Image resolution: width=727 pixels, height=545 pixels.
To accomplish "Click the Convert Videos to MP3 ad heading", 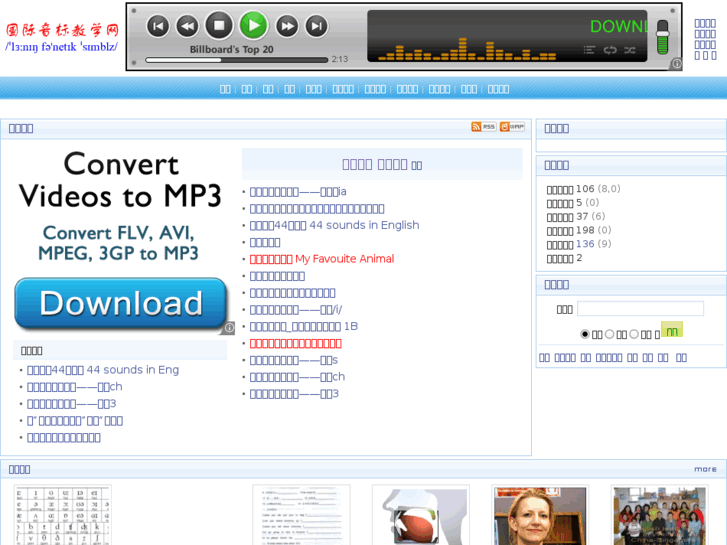I will 121,180.
